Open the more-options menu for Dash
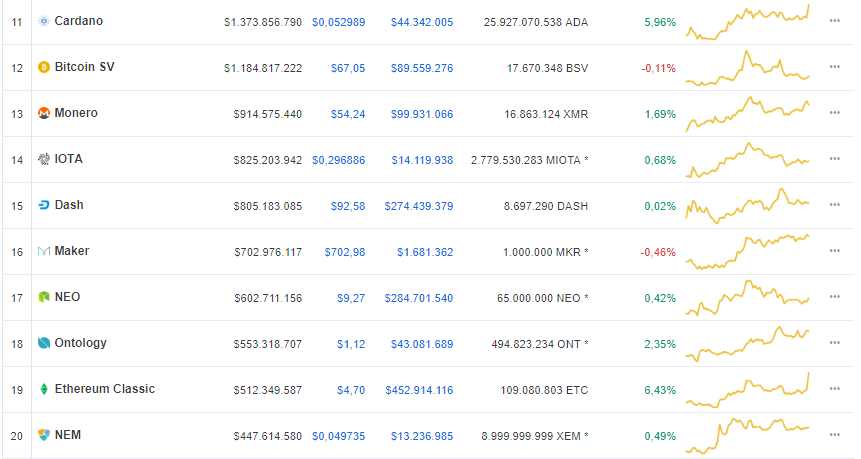861x459 pixels. point(835,205)
